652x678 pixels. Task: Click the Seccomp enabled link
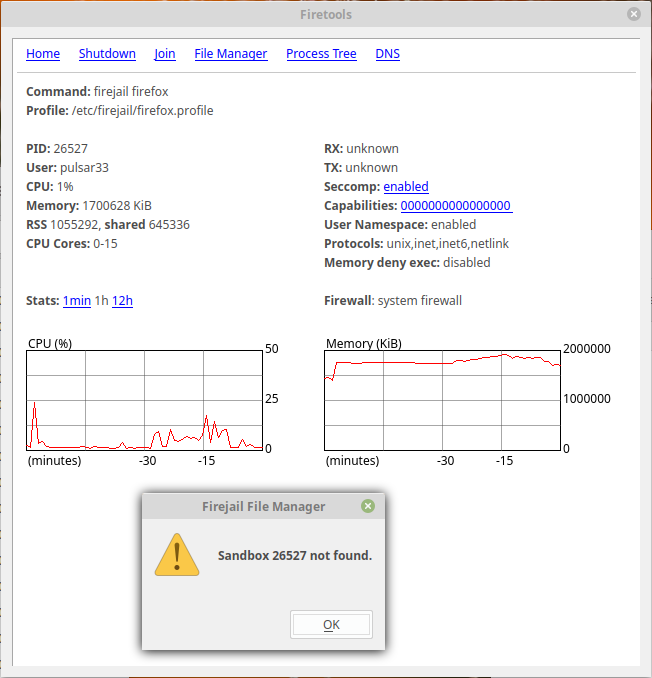coord(406,186)
